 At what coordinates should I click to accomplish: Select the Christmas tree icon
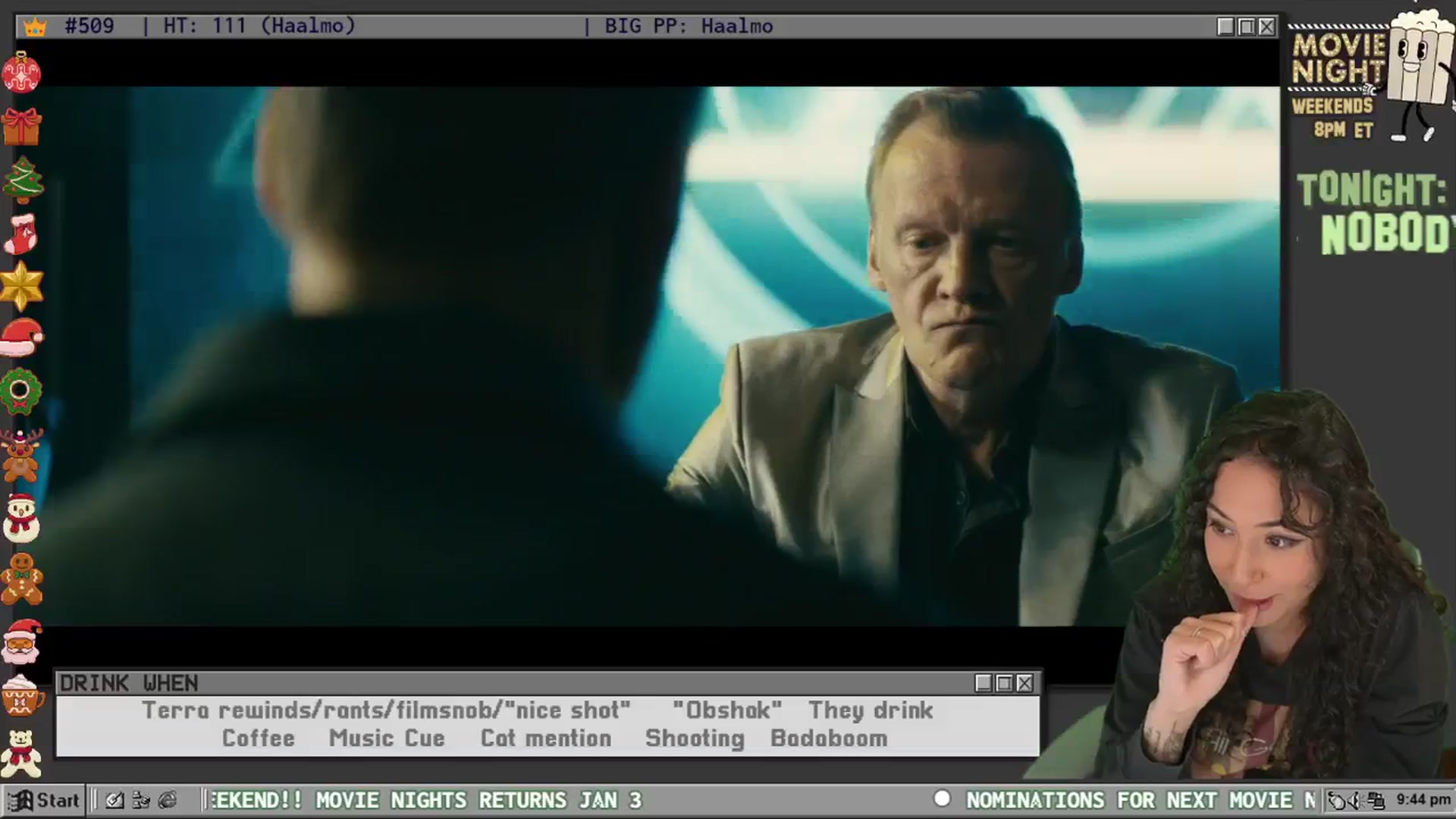[x=23, y=180]
